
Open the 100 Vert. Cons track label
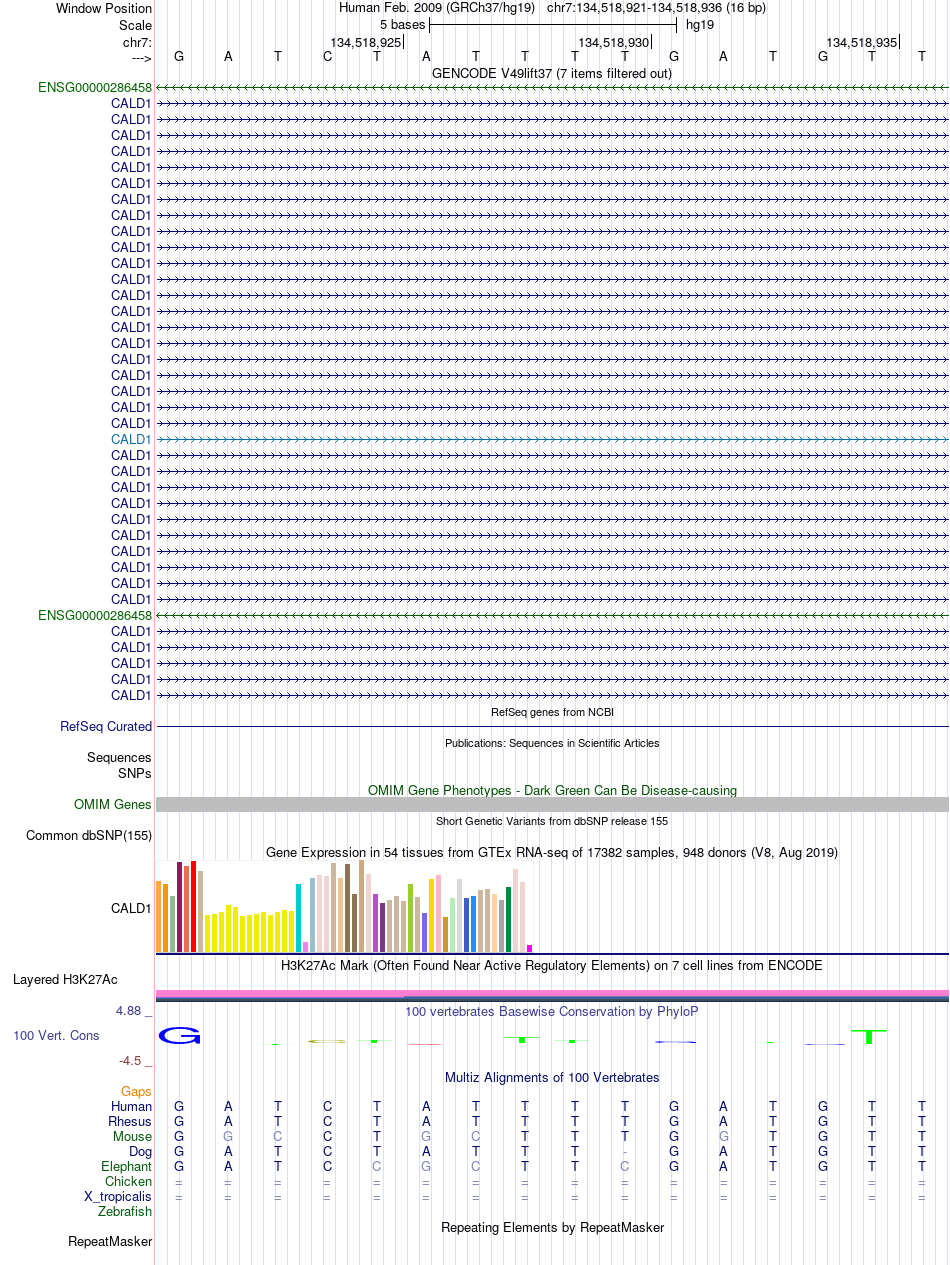[56, 1036]
